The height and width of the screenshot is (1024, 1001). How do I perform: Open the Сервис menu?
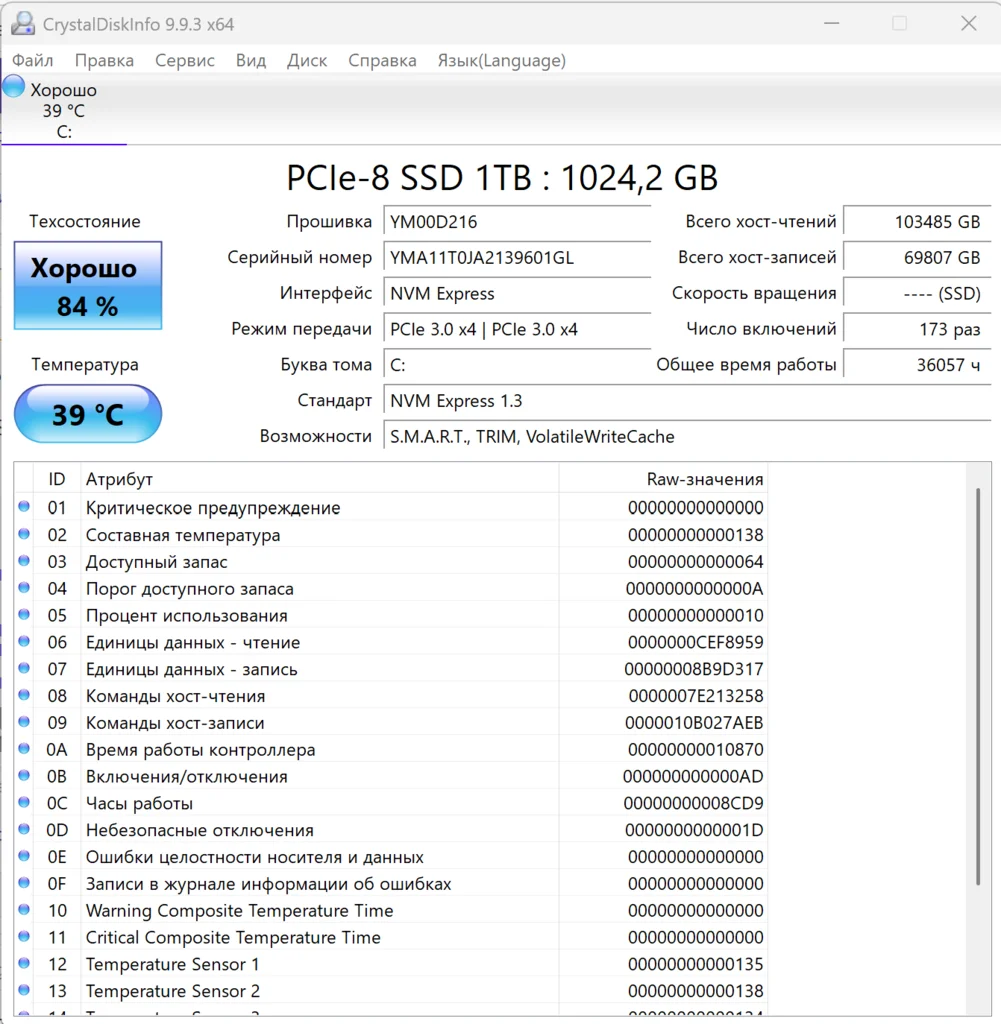185,61
